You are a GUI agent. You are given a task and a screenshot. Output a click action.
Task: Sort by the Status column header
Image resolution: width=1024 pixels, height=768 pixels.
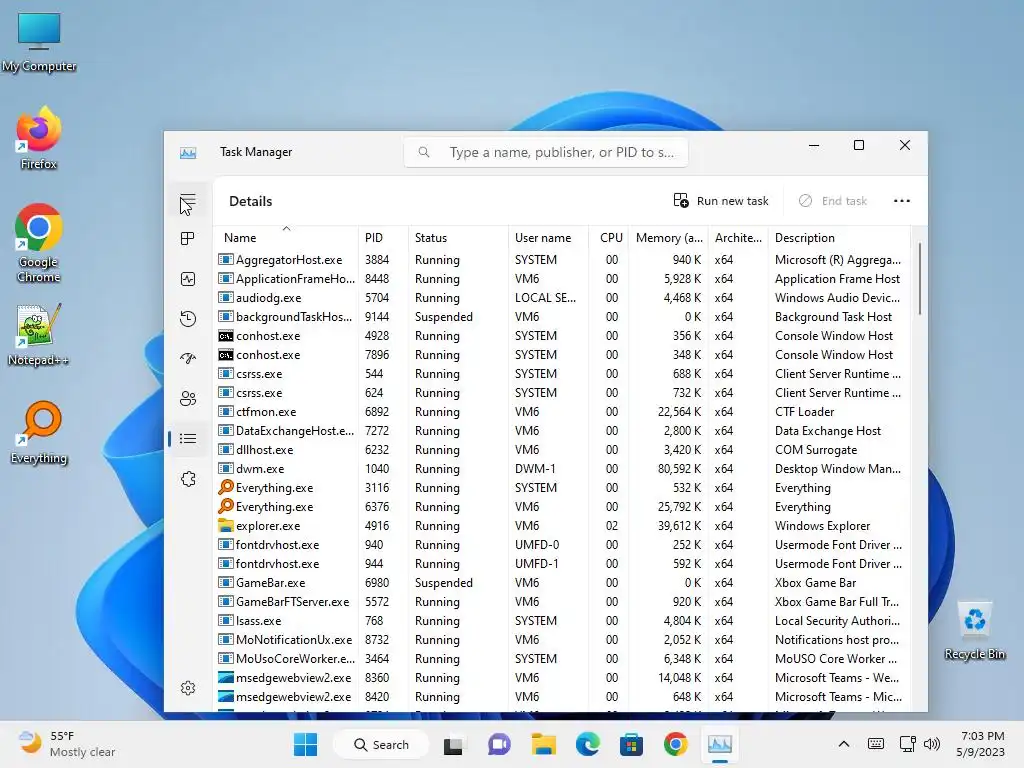458,238
